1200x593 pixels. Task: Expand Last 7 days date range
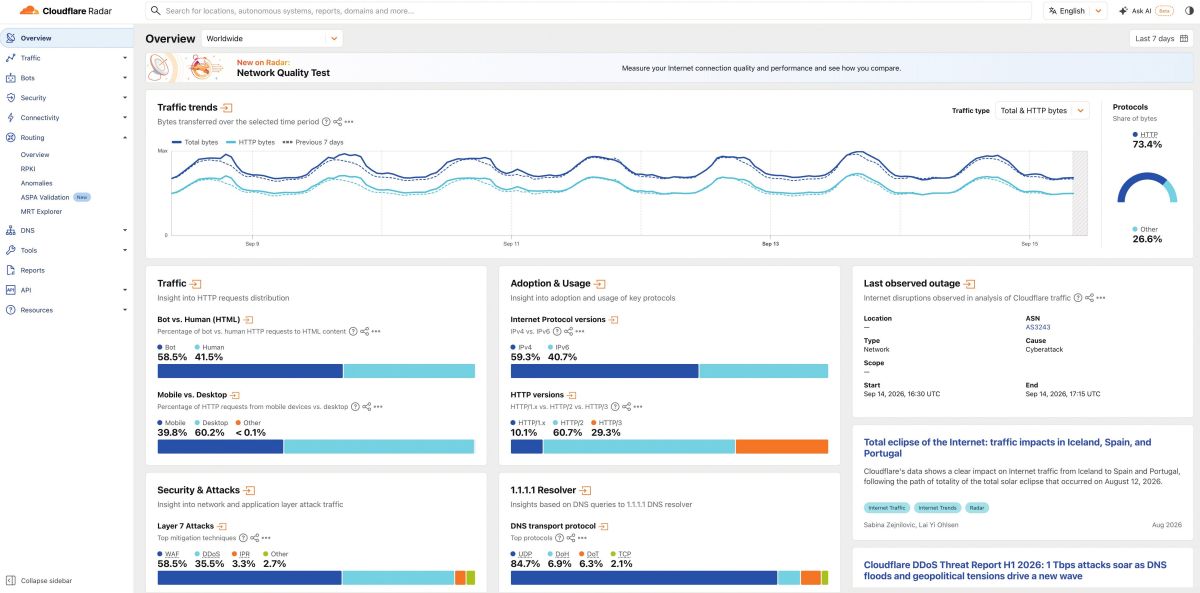[1161, 38]
